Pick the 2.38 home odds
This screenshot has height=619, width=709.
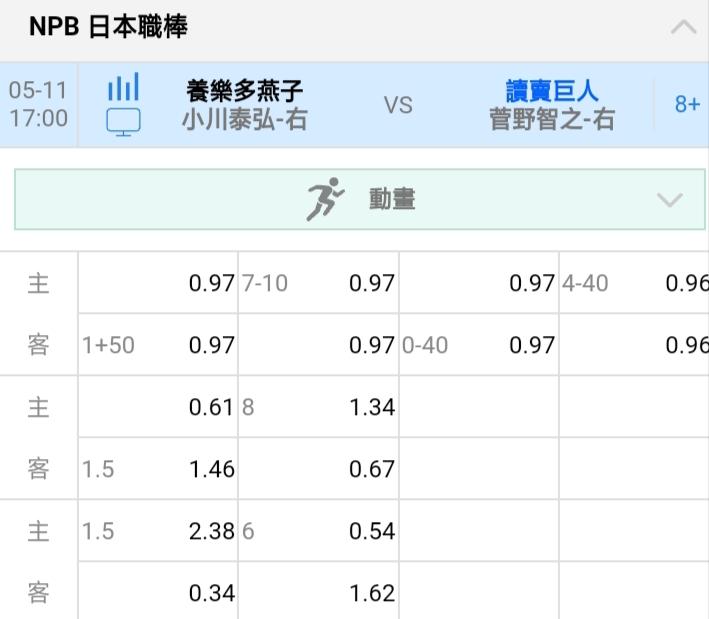211,531
